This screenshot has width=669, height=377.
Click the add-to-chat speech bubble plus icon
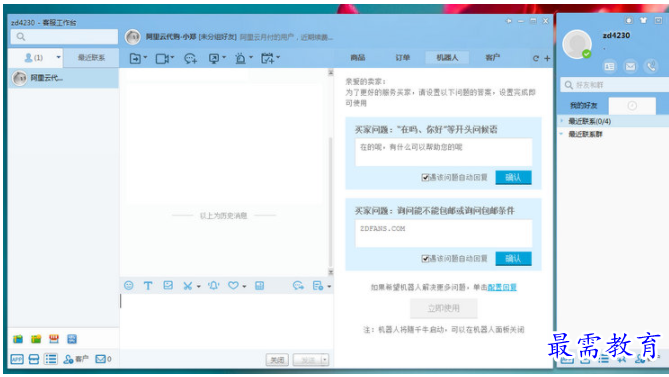pos(190,58)
